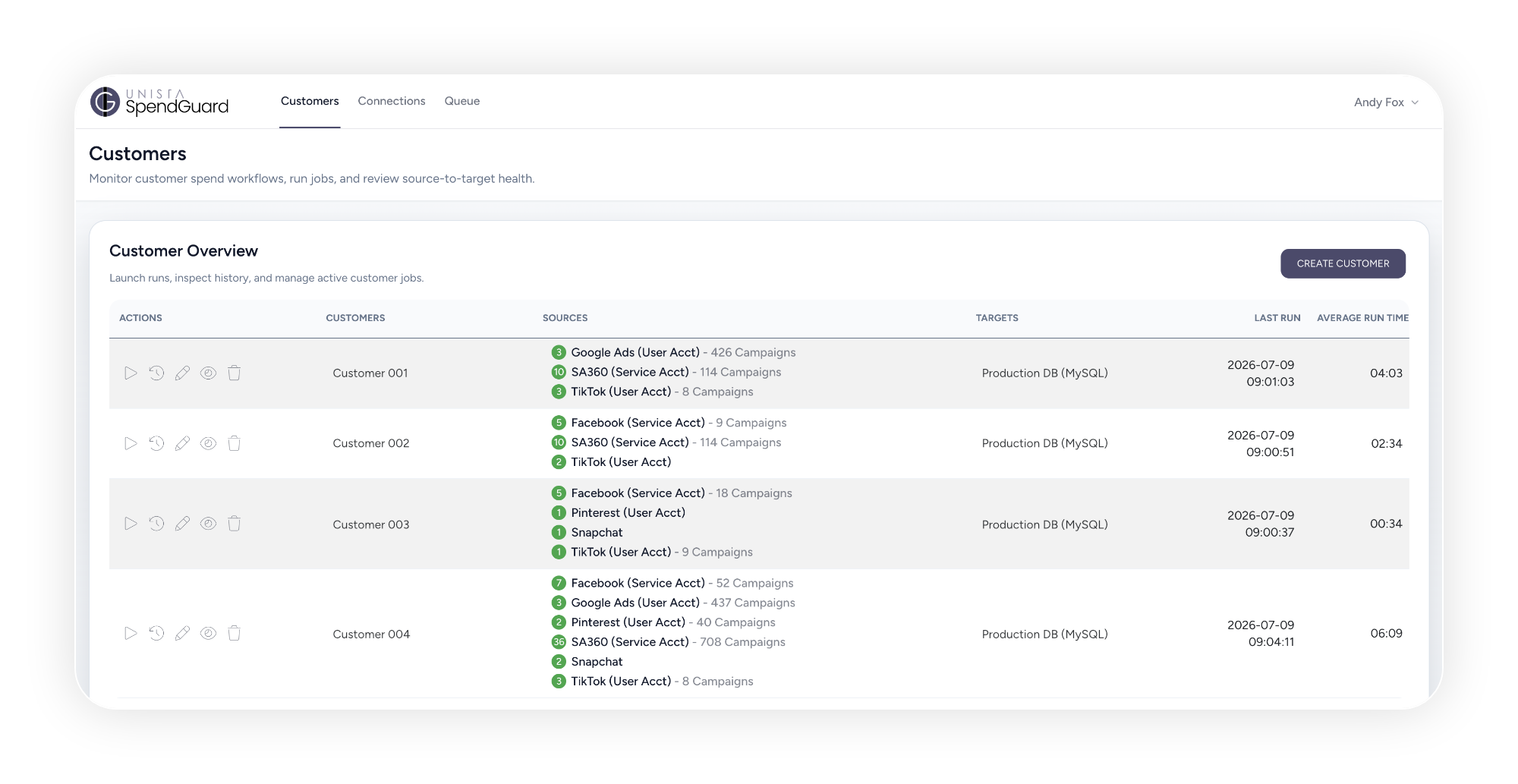
Task: Click the edit pencil for Customer 002
Action: [x=182, y=443]
